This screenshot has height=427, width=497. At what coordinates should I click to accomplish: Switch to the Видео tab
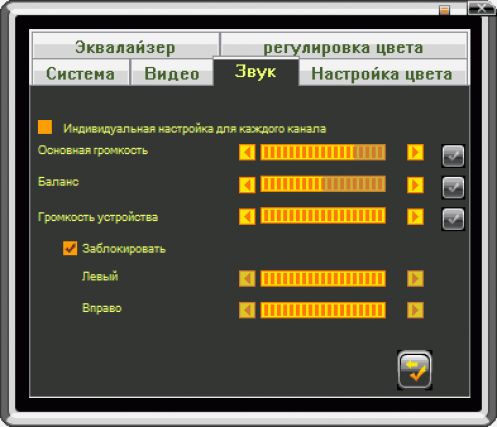[172, 72]
